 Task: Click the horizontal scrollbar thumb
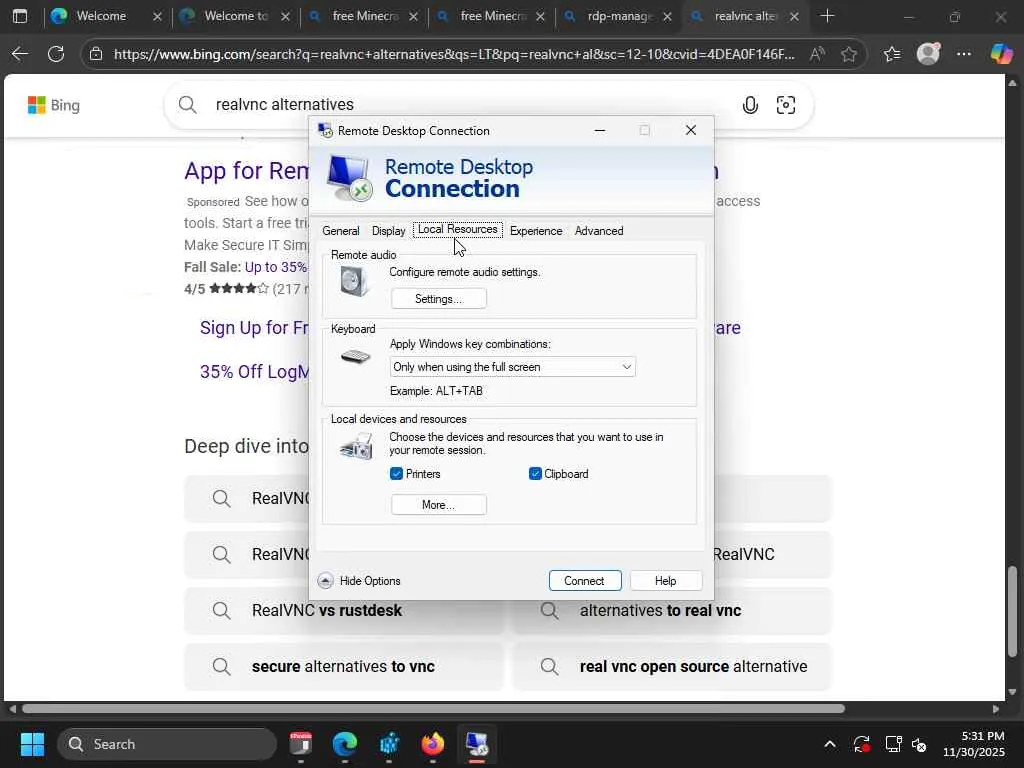tap(433, 709)
